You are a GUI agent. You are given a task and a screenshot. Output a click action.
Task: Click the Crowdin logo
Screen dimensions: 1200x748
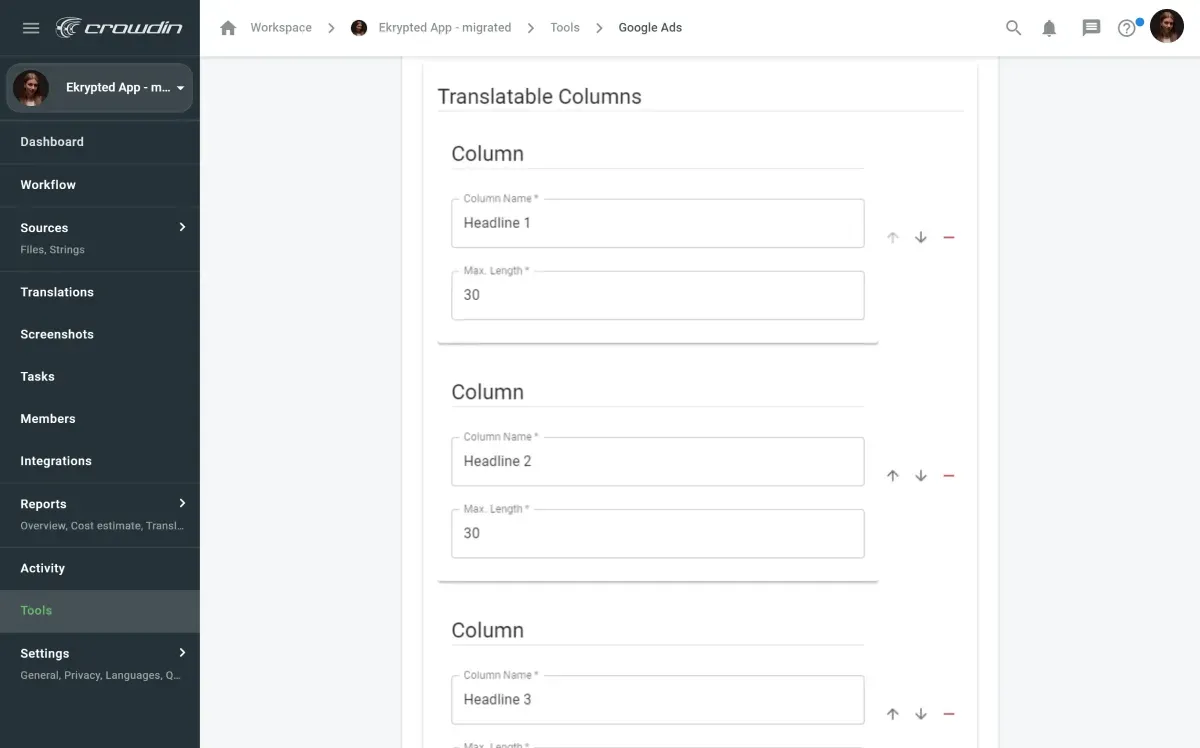pos(120,27)
